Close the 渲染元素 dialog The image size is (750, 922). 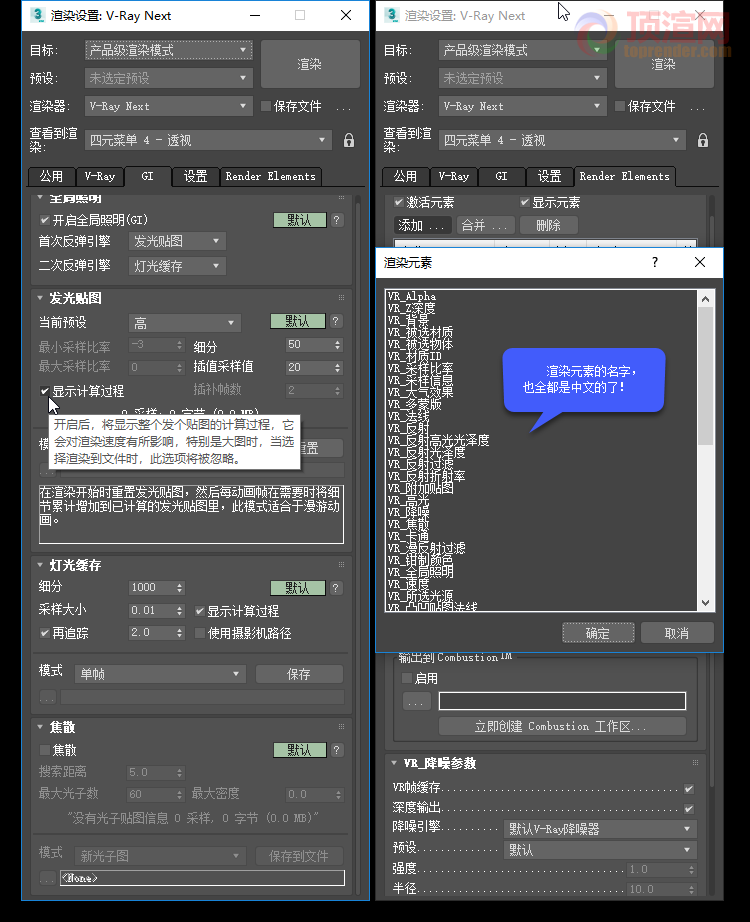[x=699, y=262]
